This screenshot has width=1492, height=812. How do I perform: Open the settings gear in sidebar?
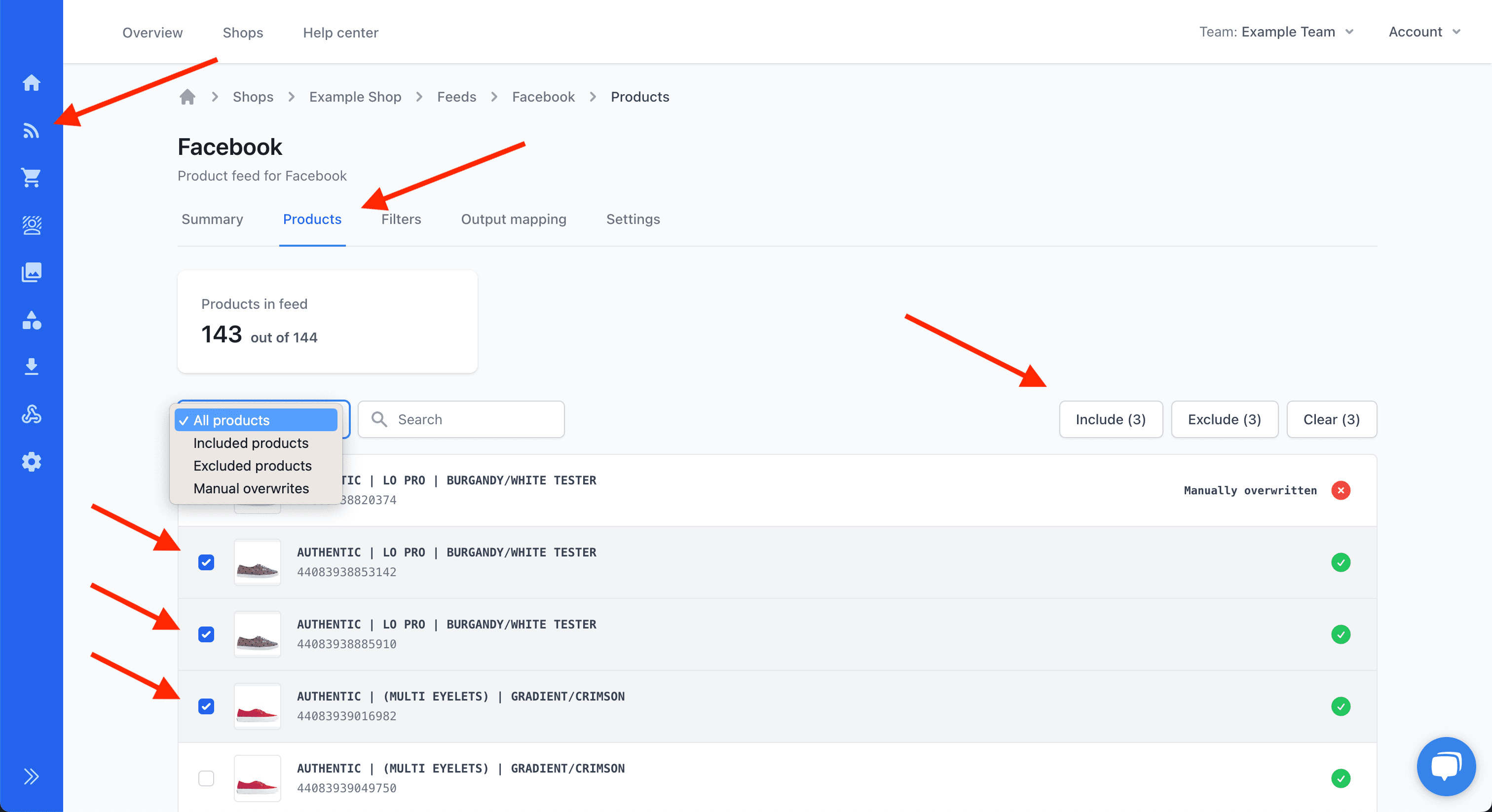[31, 462]
